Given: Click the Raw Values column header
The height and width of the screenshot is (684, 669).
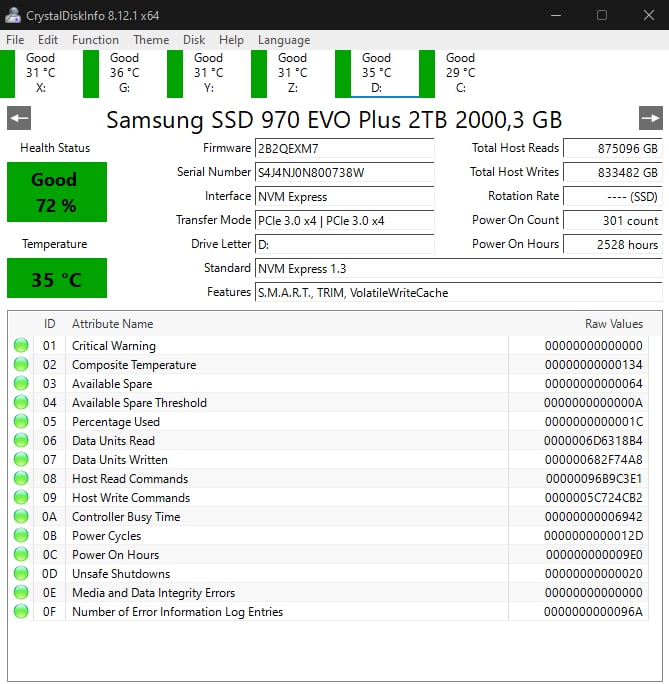Looking at the screenshot, I should click(x=614, y=324).
